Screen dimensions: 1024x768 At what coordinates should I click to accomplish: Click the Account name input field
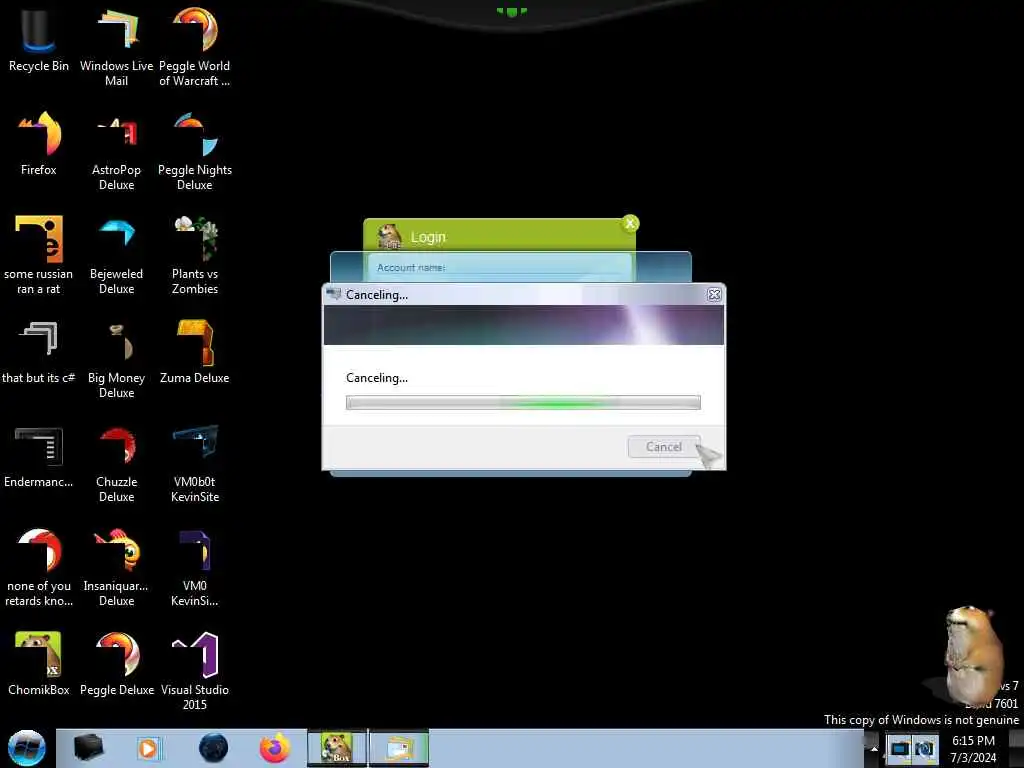click(x=500, y=268)
